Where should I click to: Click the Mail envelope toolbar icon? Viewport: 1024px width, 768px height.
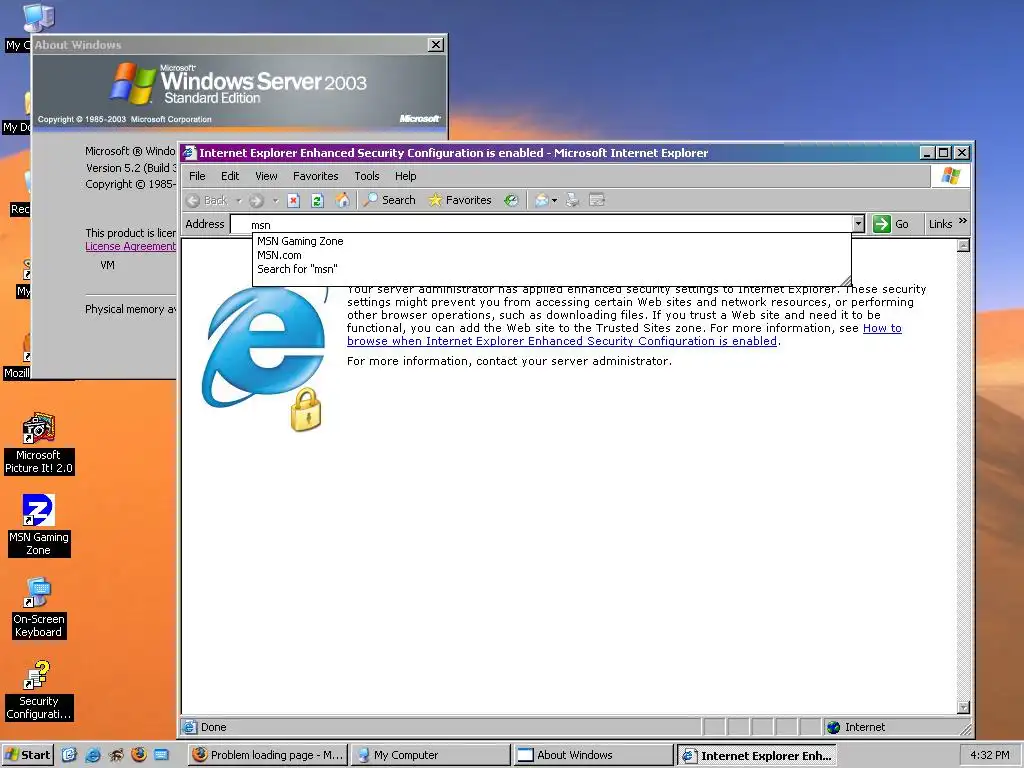click(541, 200)
